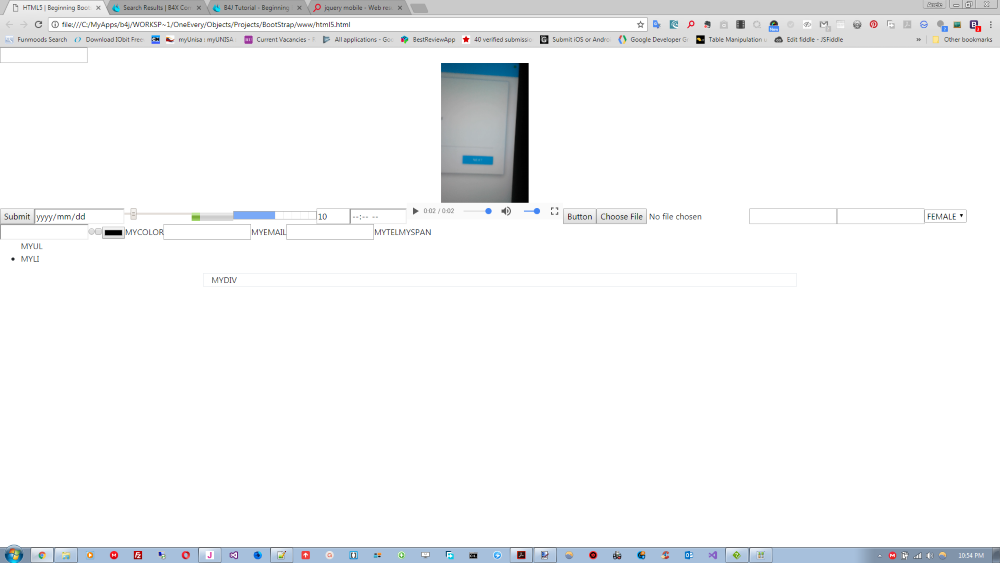Open Adobe Reader from the taskbar
This screenshot has height=563, width=1000.
521,555
